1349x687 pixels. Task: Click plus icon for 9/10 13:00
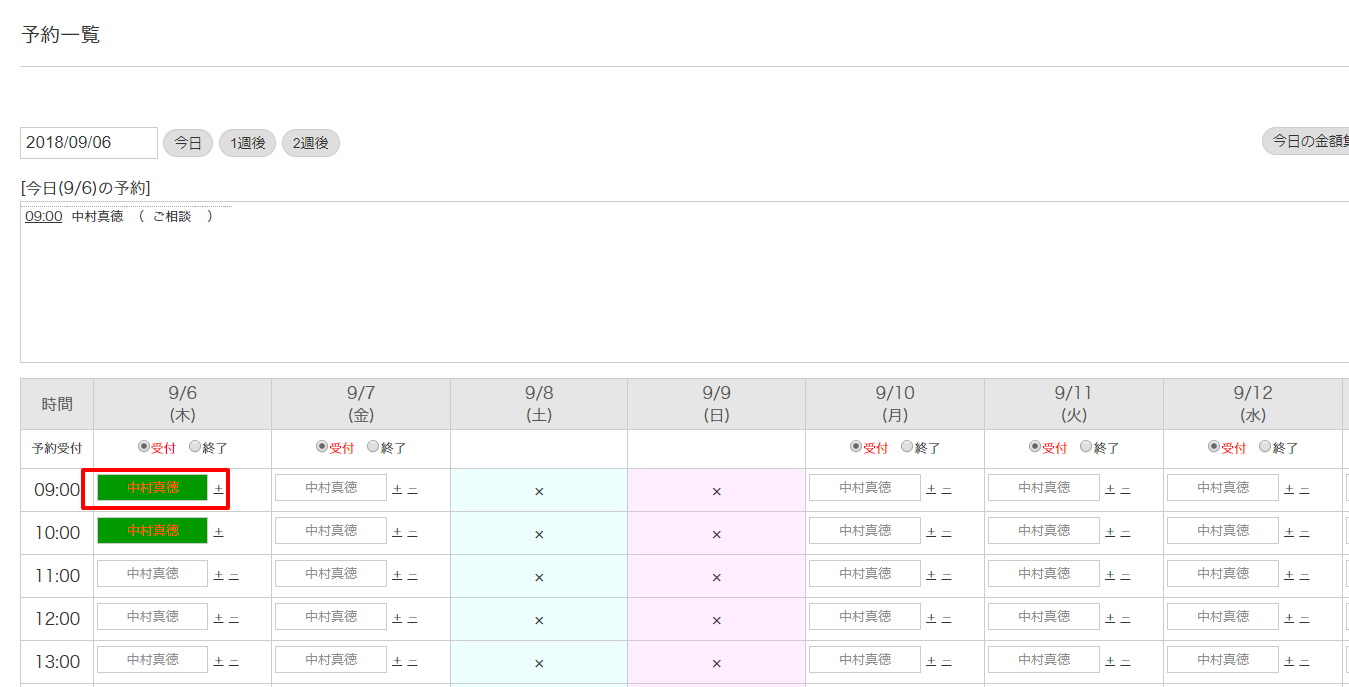click(x=931, y=662)
